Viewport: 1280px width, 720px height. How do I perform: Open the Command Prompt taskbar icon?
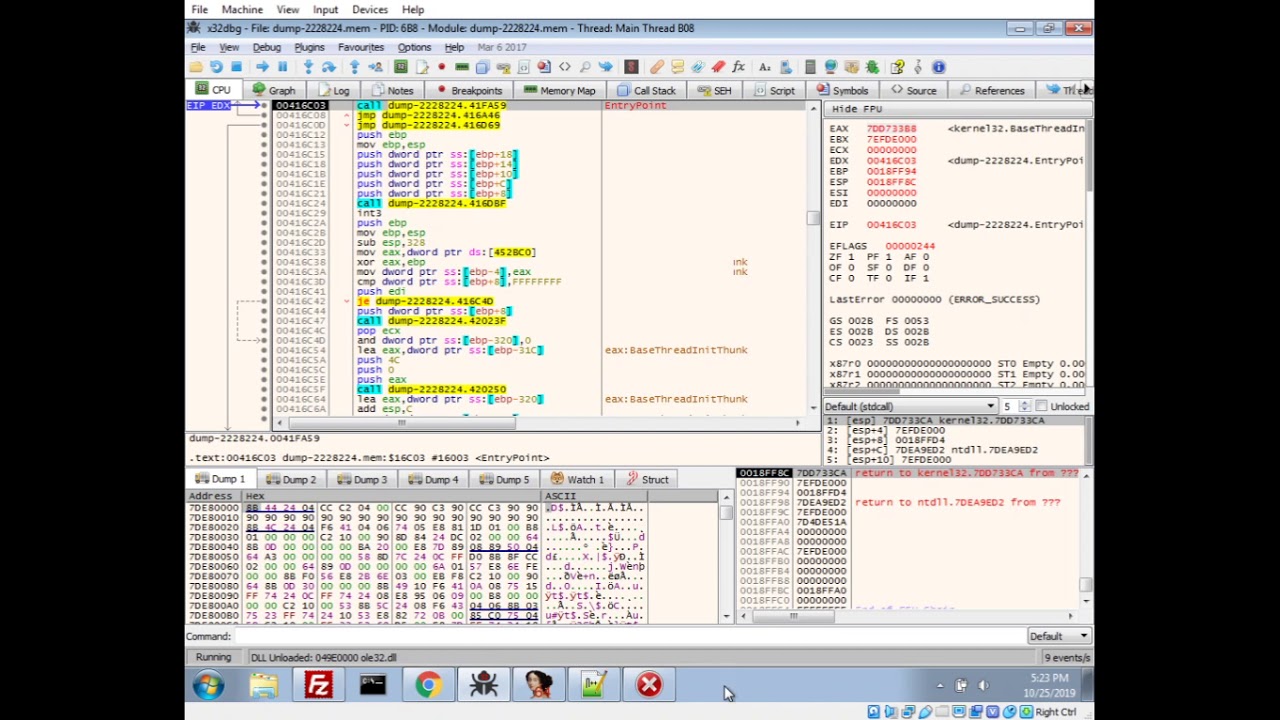[x=373, y=685]
